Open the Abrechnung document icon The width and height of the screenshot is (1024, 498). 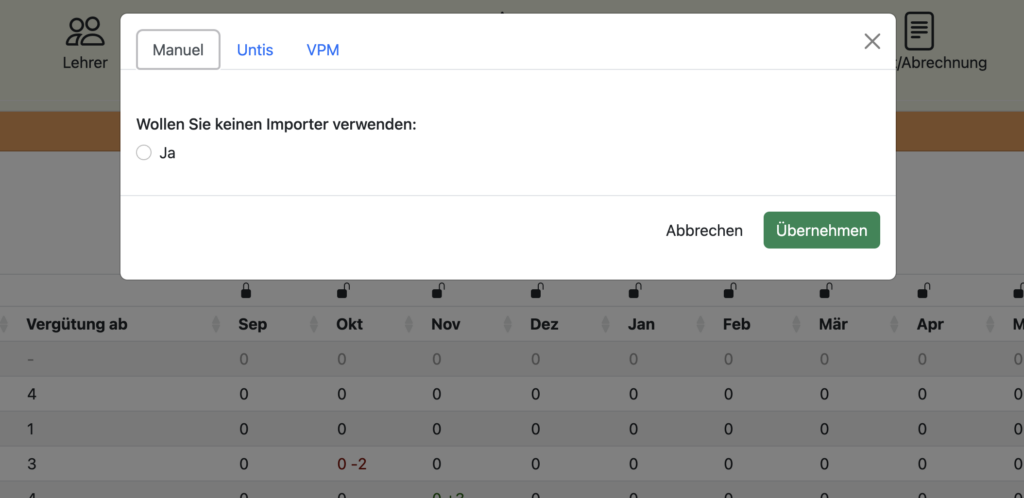[919, 31]
